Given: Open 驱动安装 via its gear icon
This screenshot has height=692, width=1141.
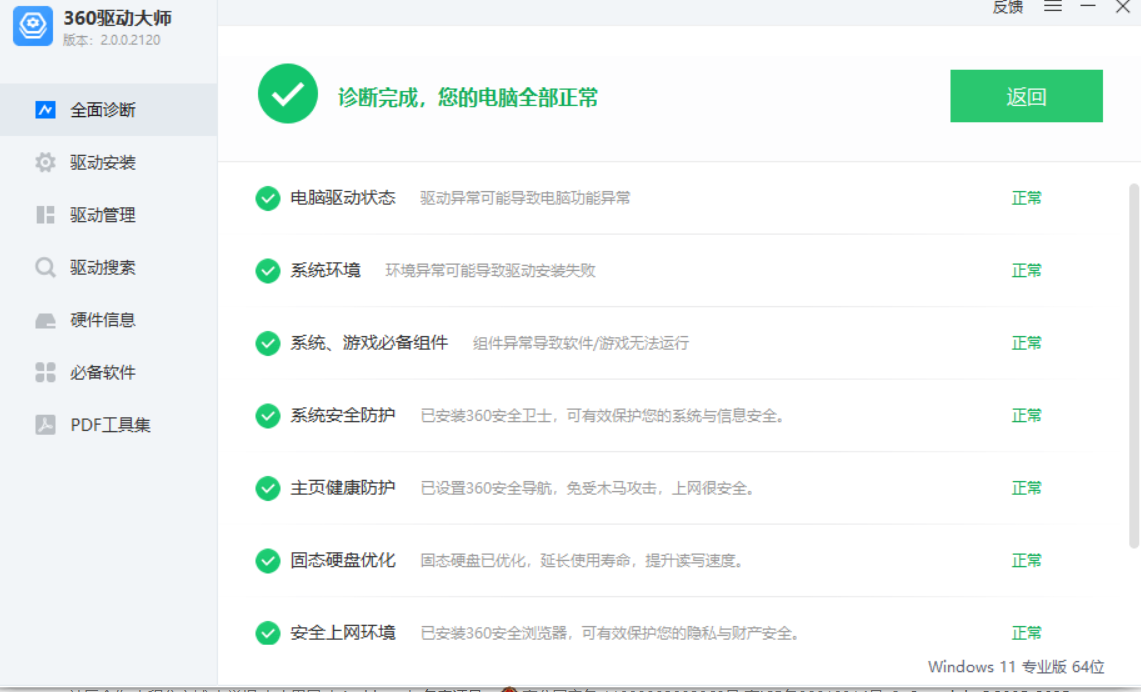Looking at the screenshot, I should (x=44, y=162).
